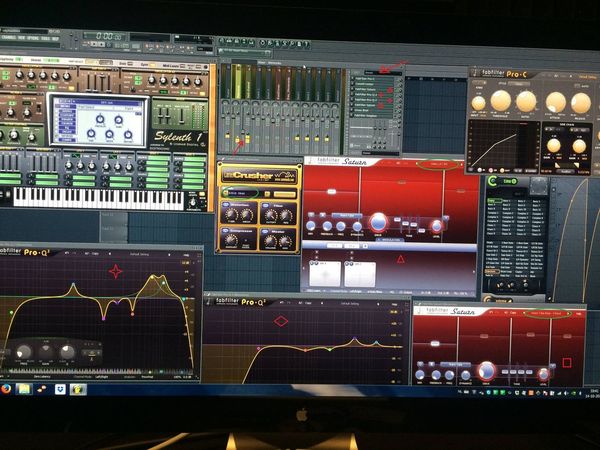The width and height of the screenshot is (600, 450).
Task: Open the HELP menu in FL Studio
Action: 55,39
